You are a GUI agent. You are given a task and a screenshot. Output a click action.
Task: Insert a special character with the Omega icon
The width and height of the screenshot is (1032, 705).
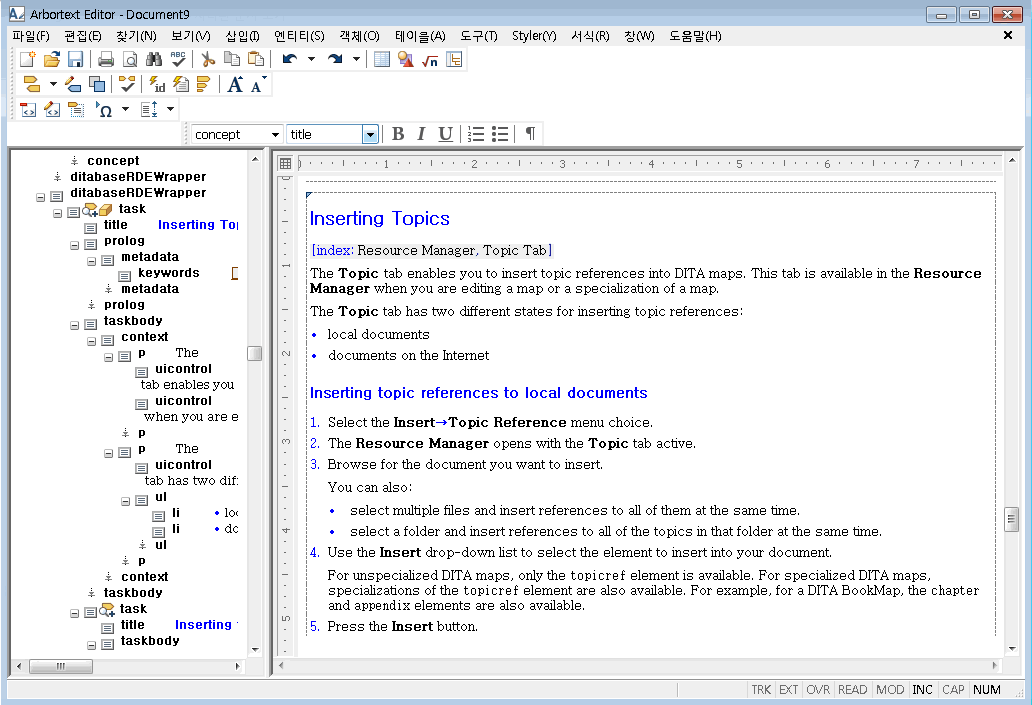[x=104, y=109]
